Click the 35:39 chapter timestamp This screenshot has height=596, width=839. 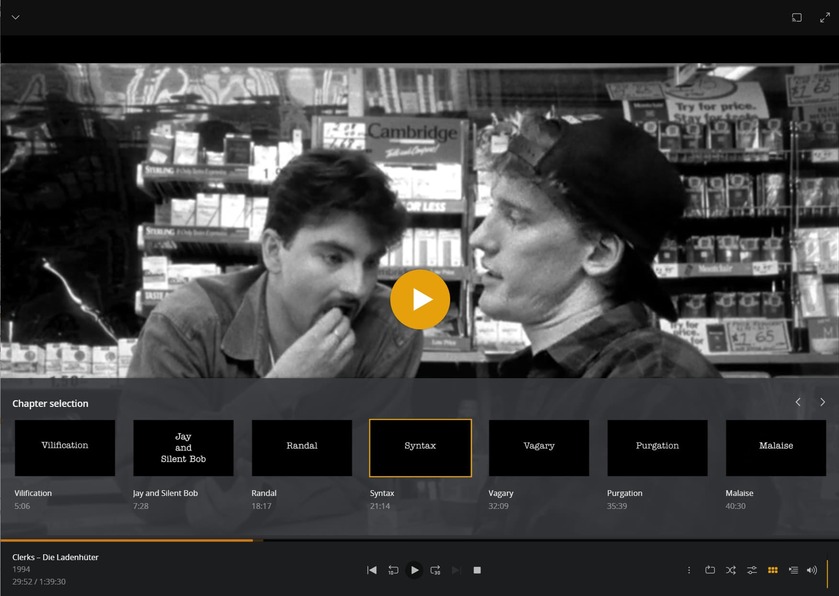click(616, 506)
